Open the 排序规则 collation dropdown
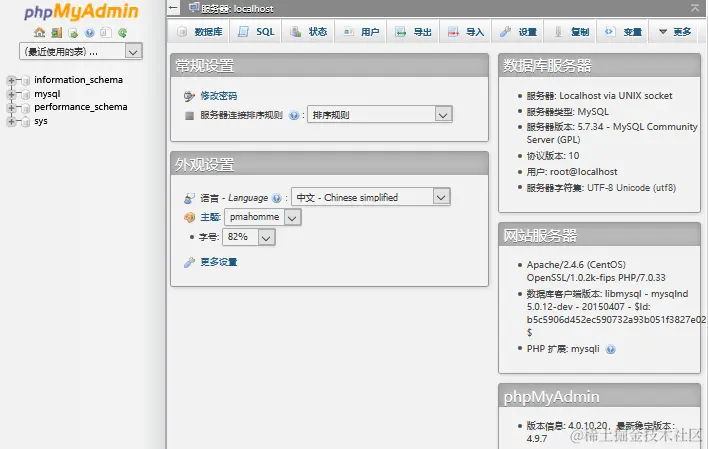 coord(380,115)
